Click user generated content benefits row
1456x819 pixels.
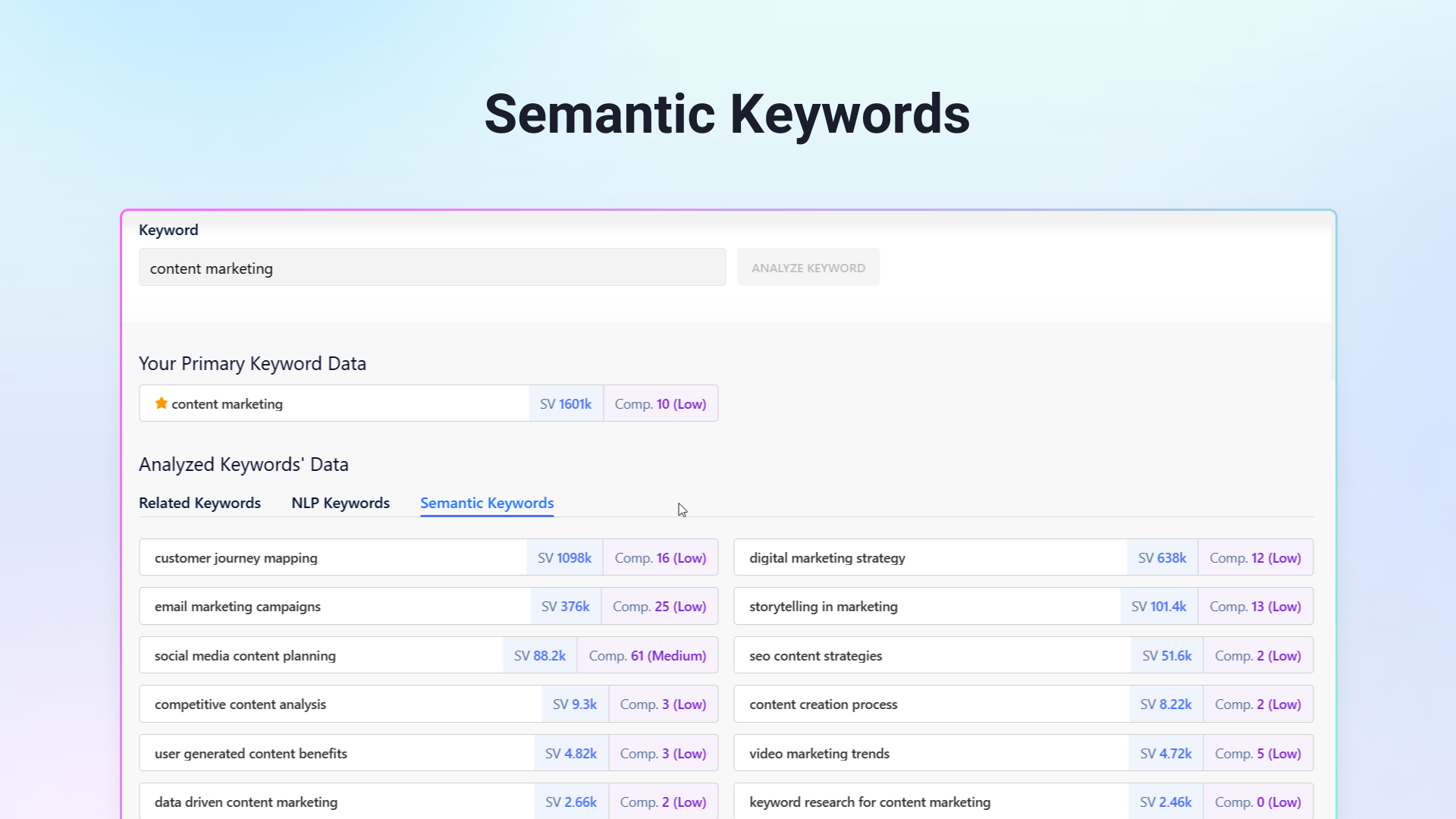click(251, 754)
